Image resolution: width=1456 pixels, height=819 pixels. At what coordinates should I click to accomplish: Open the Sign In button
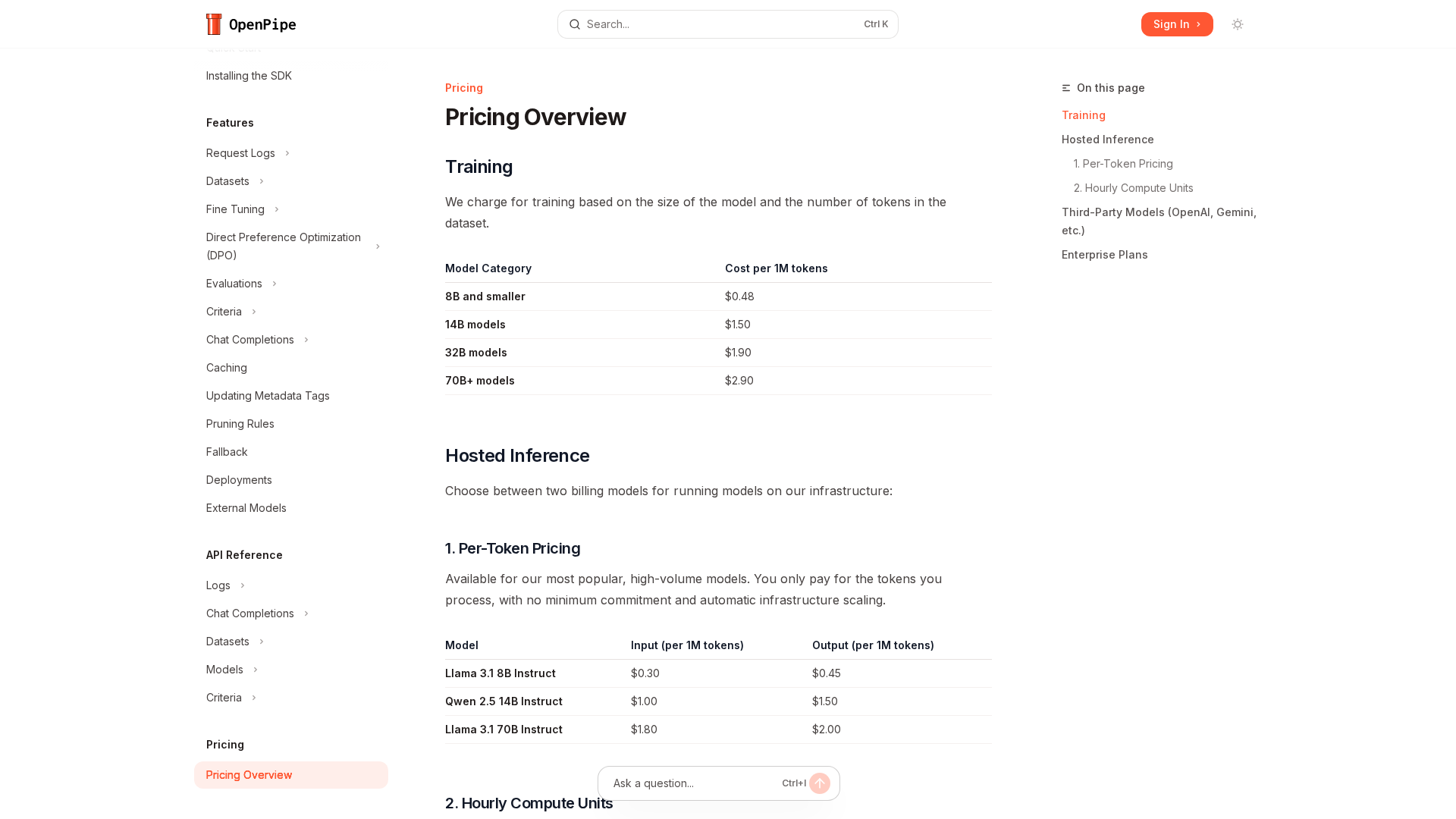click(1177, 24)
